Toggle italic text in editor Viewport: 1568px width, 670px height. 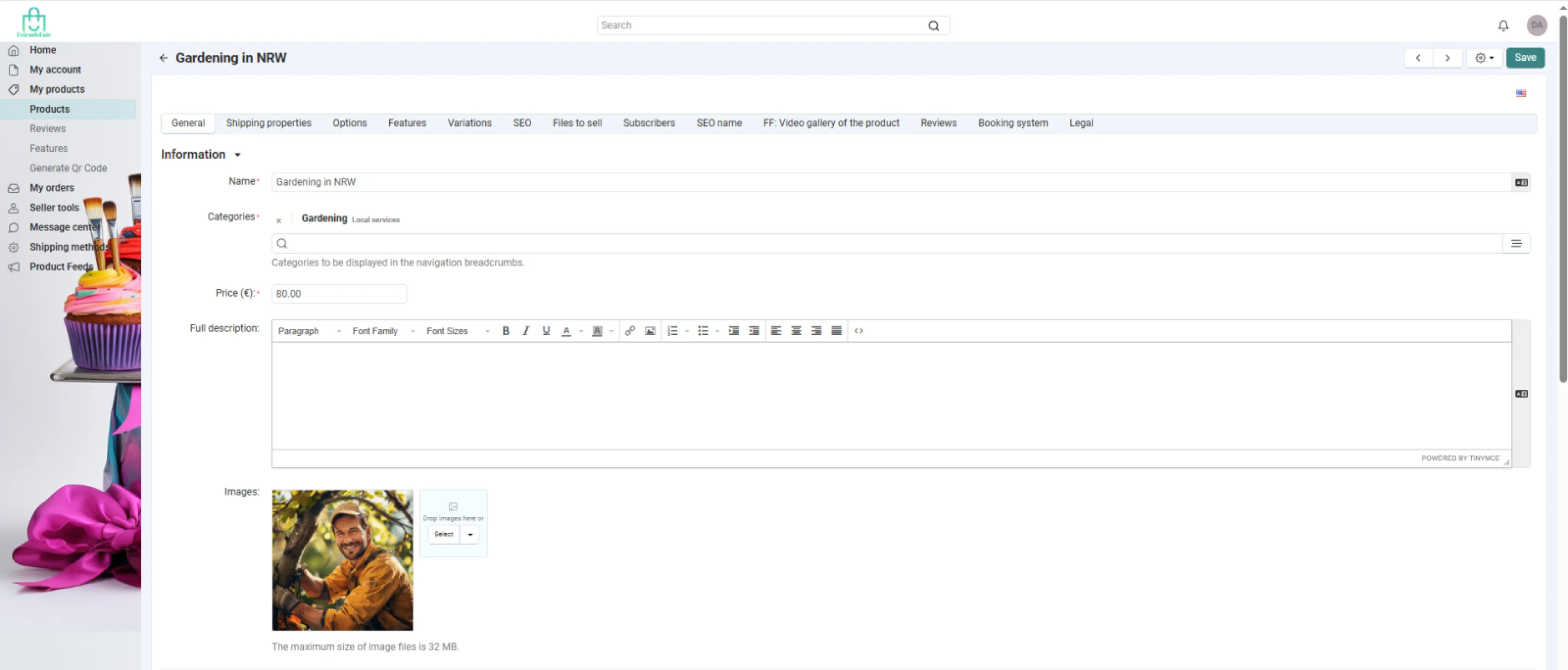525,331
